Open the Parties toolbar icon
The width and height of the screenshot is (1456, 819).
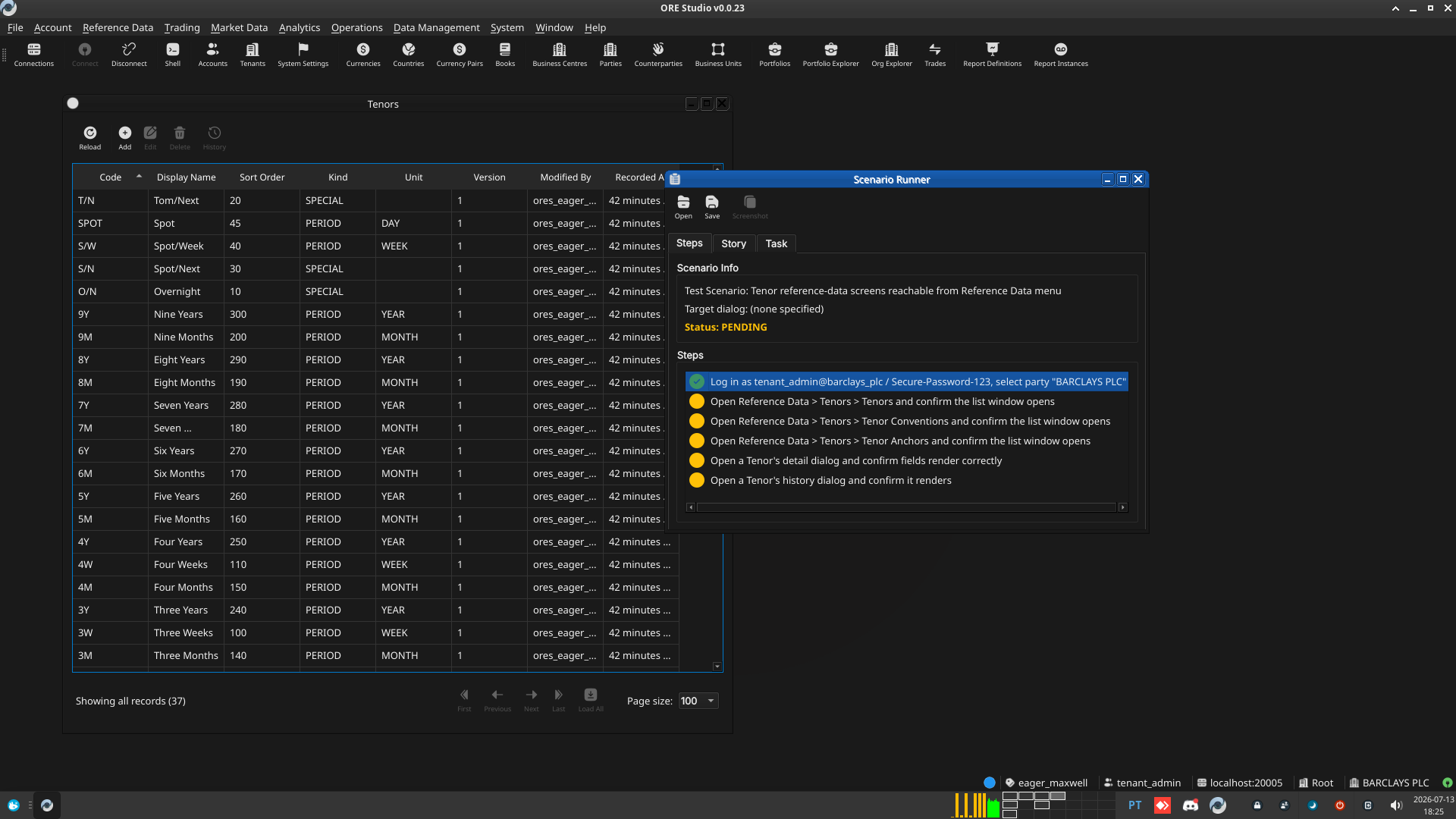coord(610,54)
